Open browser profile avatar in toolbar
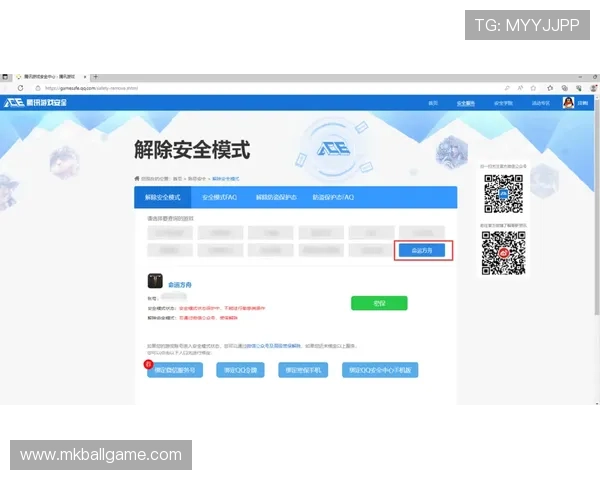Screen dimensions: 600x480 click(593, 88)
